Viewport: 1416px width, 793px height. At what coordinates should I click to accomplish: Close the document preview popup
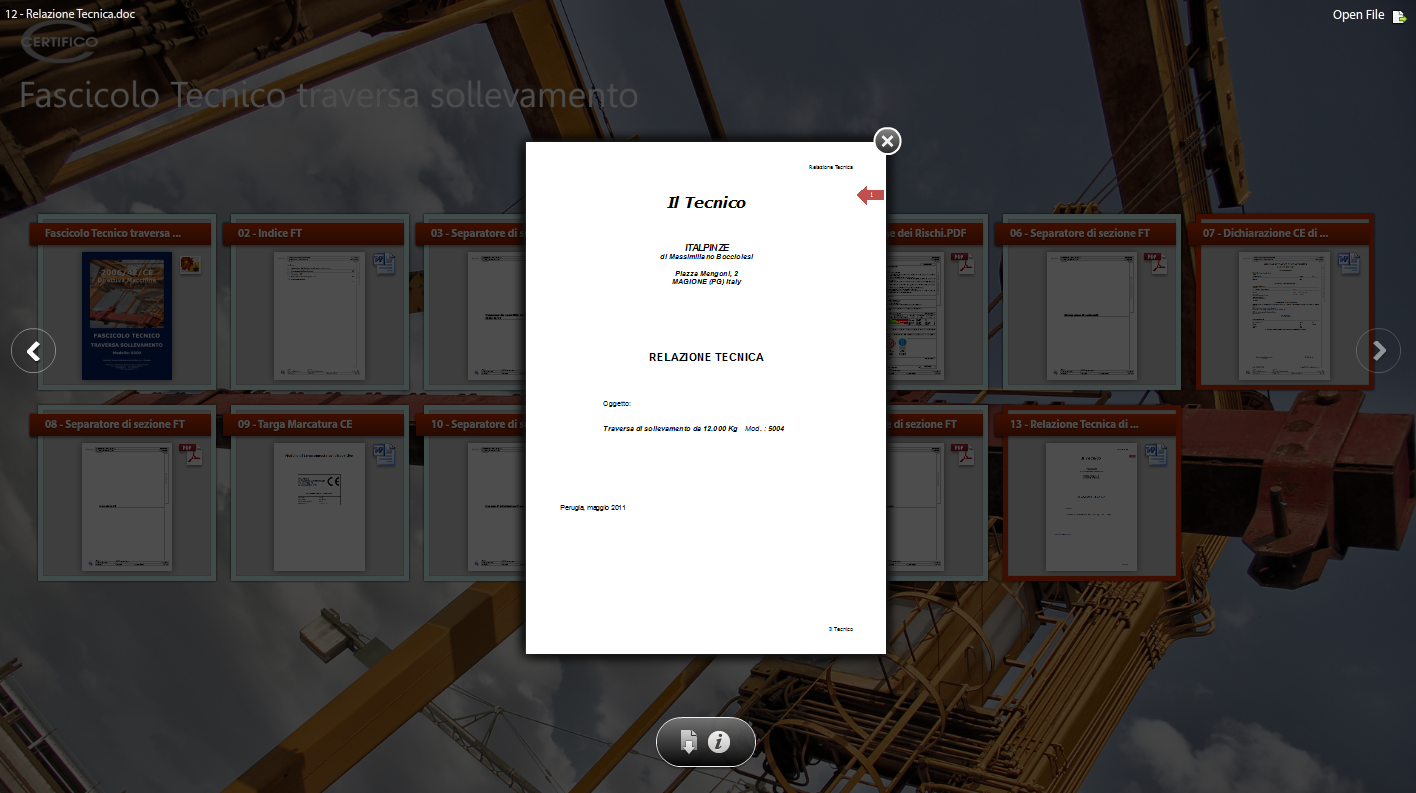[887, 141]
